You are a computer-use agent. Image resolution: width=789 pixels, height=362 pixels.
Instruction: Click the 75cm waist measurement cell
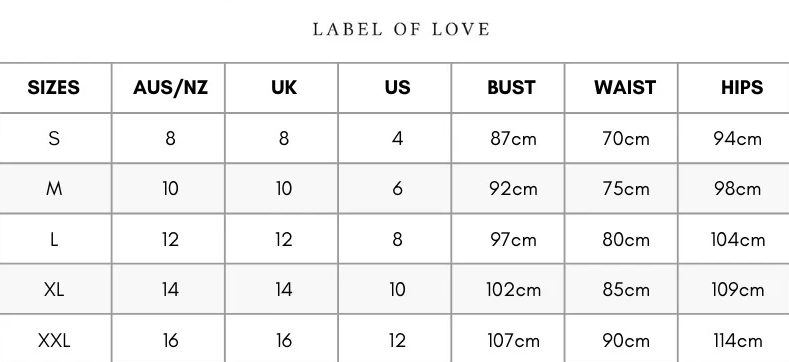coord(626,189)
